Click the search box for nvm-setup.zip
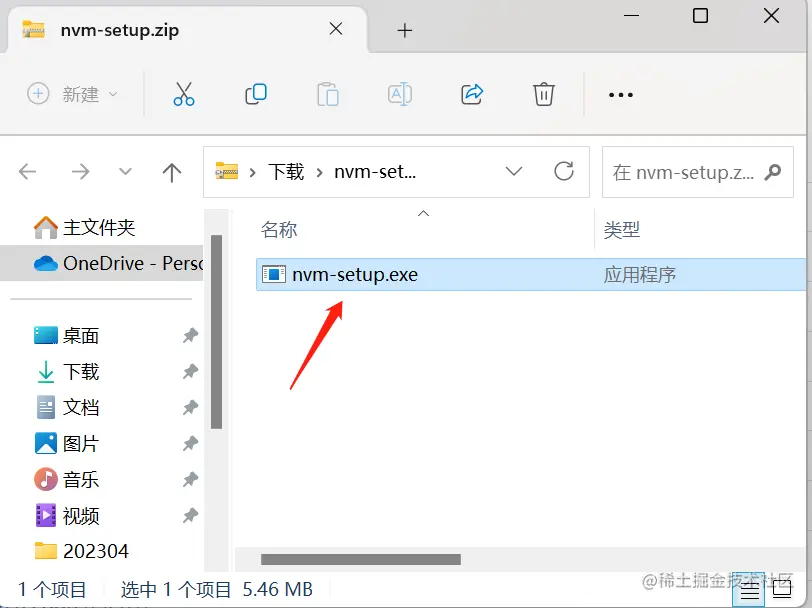 [x=698, y=172]
